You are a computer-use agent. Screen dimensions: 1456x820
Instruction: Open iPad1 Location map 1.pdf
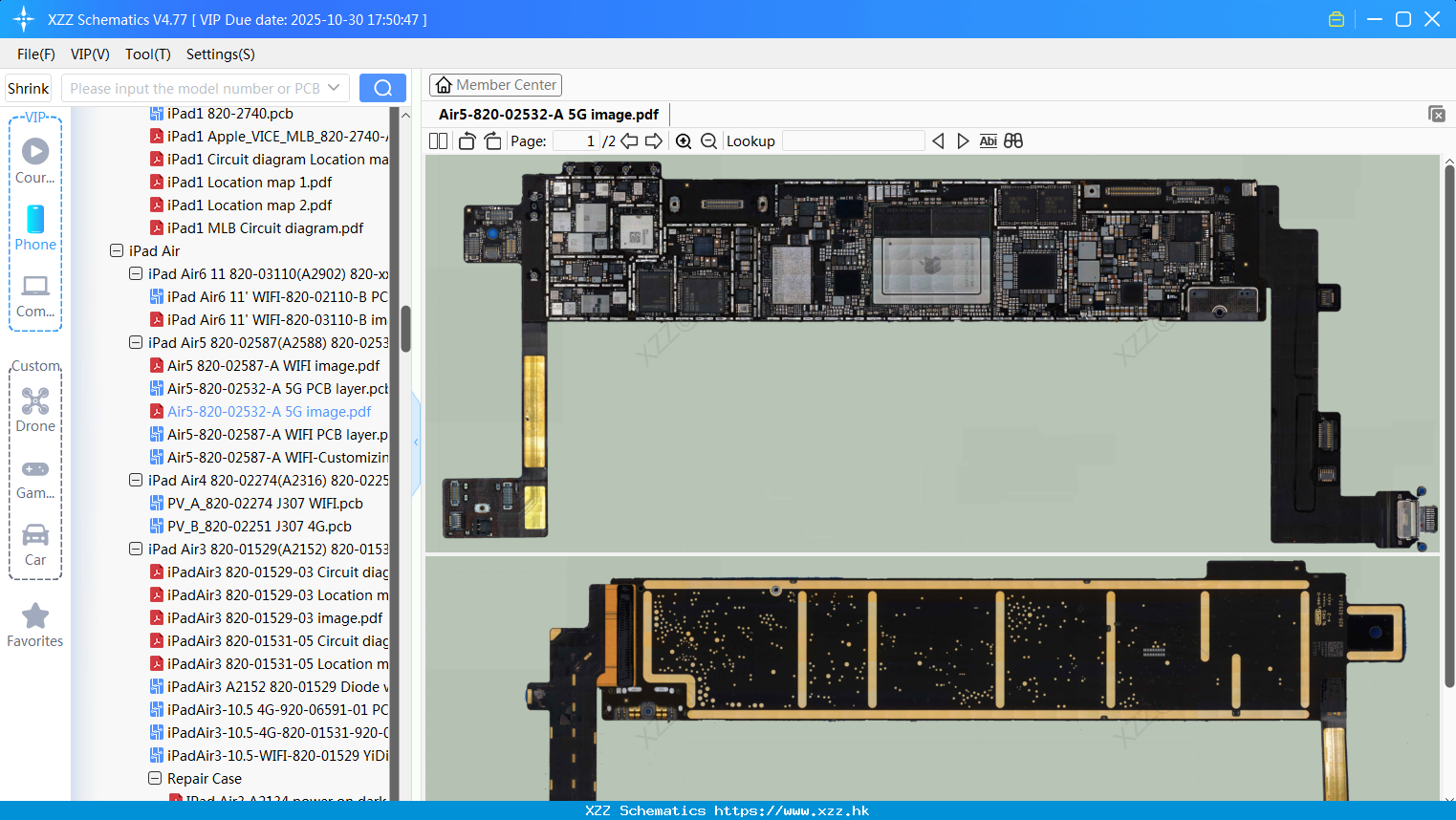pos(250,182)
